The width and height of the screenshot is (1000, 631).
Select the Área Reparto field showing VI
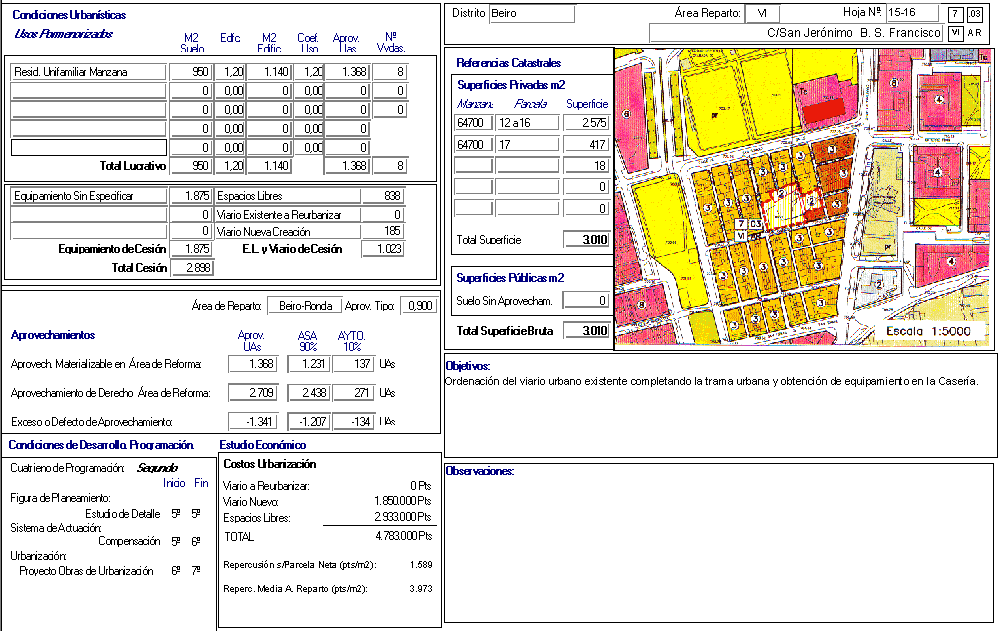(x=762, y=13)
